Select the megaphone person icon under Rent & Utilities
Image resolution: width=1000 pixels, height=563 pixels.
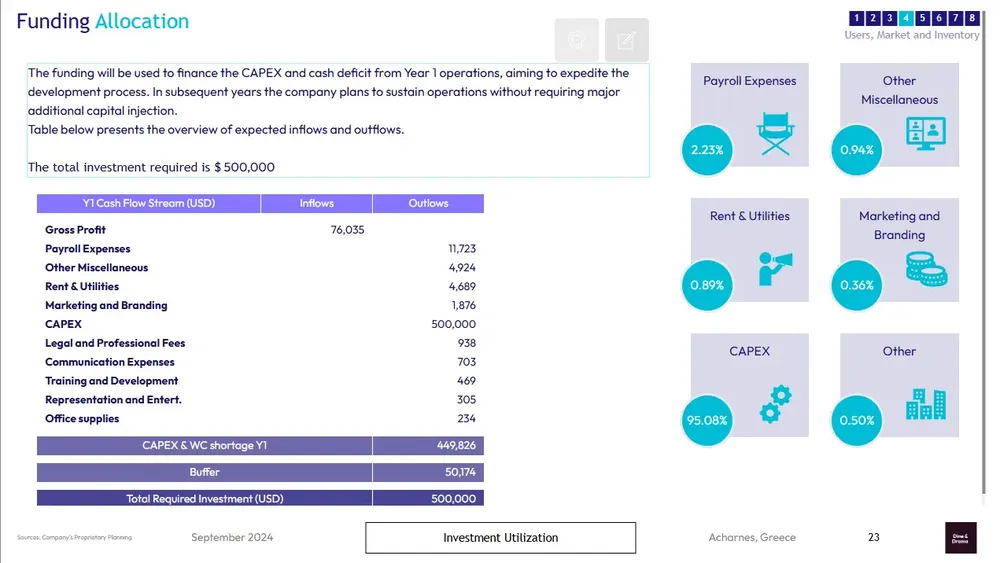[x=776, y=268]
